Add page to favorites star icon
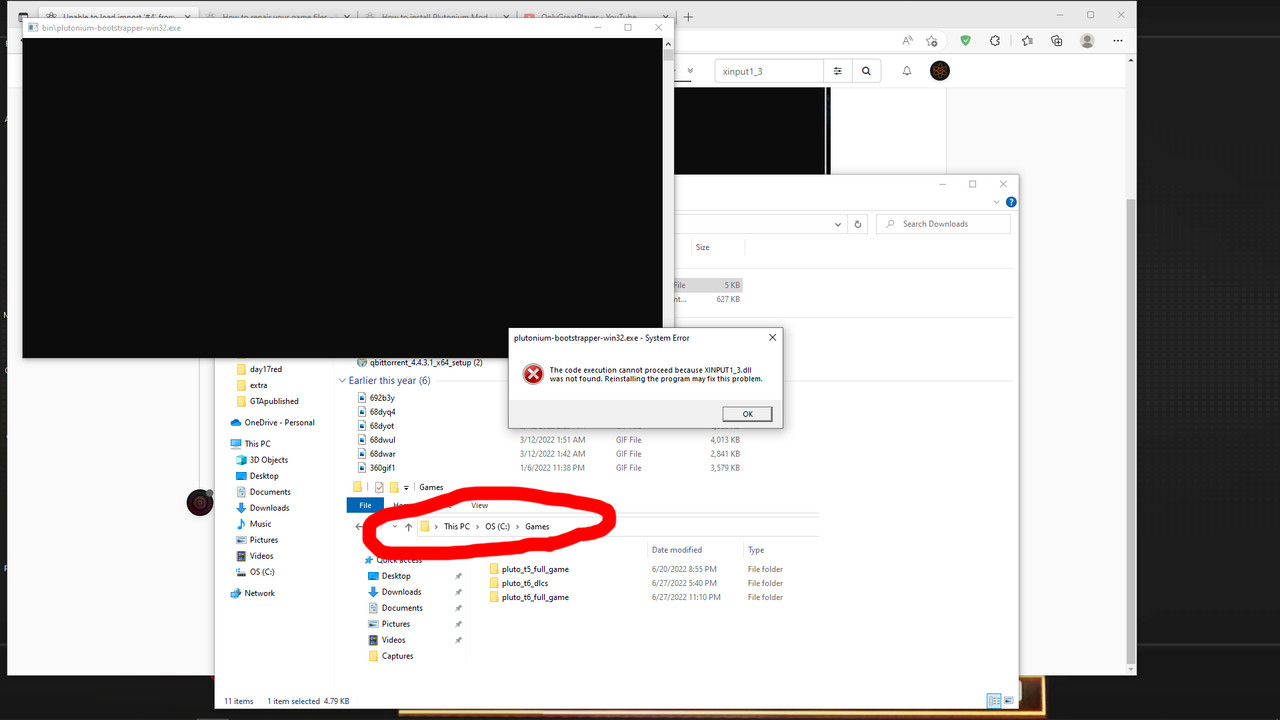This screenshot has height=720, width=1280. coord(932,41)
